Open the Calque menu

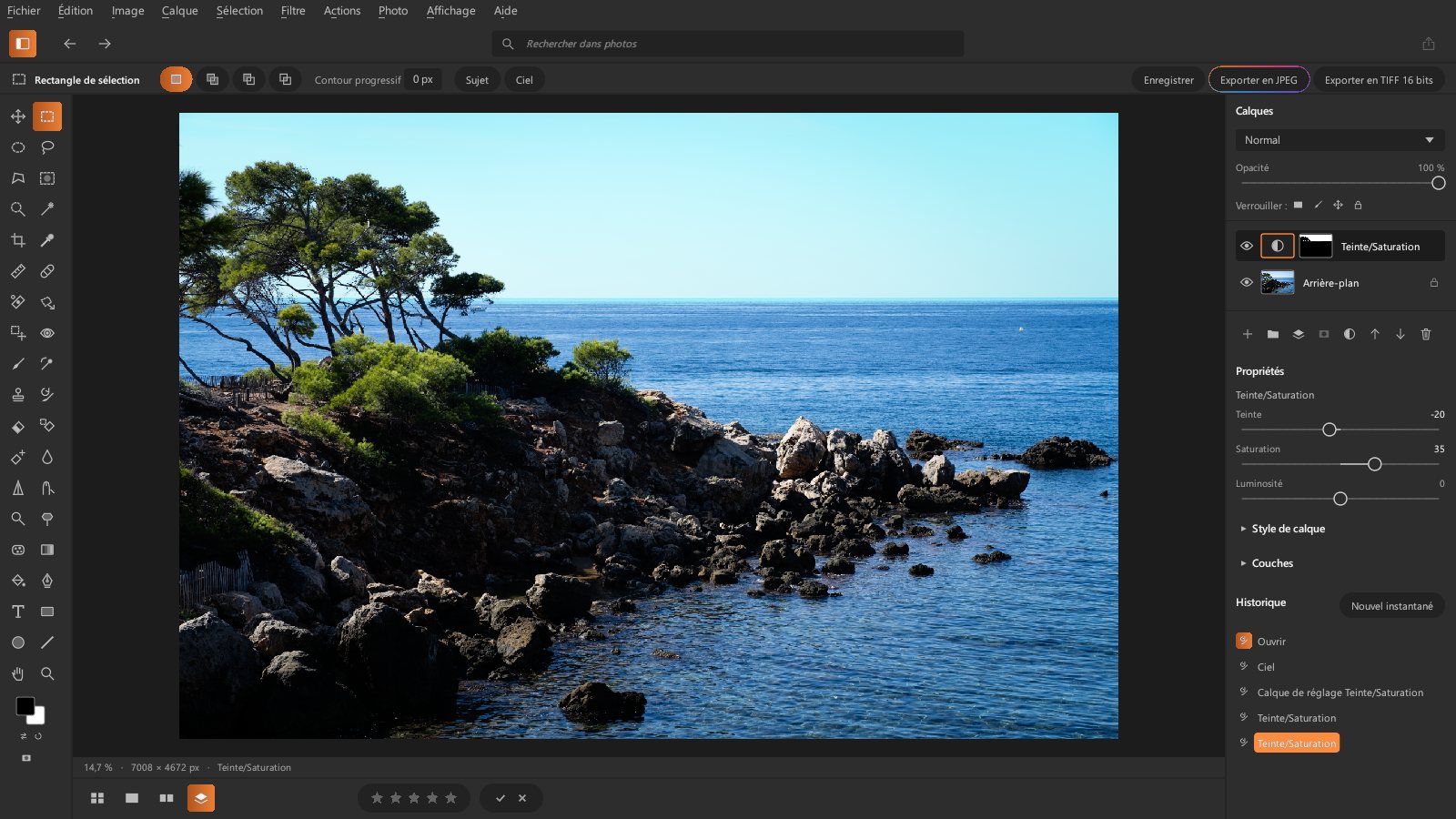[179, 11]
